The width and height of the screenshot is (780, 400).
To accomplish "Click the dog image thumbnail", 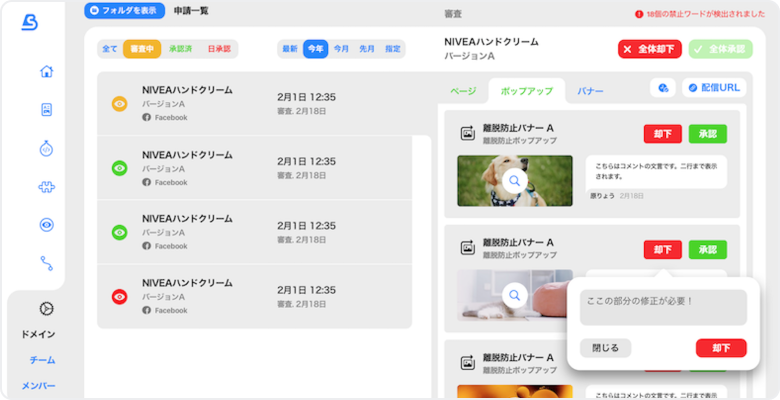I will [514, 181].
